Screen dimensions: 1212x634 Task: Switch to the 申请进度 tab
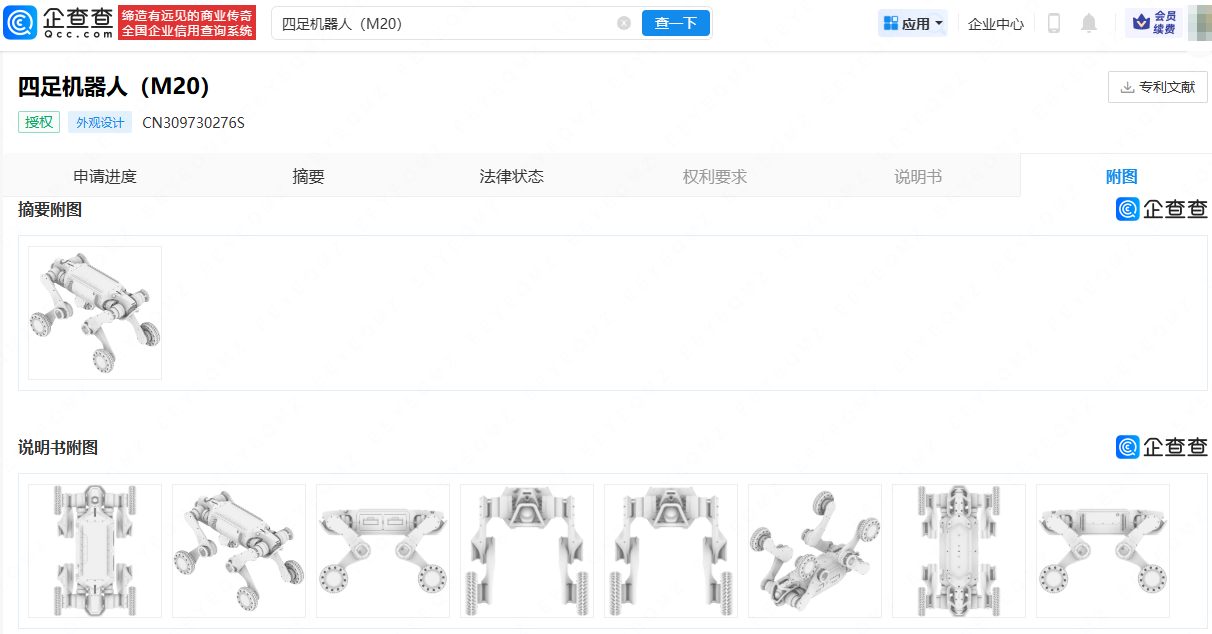105,176
